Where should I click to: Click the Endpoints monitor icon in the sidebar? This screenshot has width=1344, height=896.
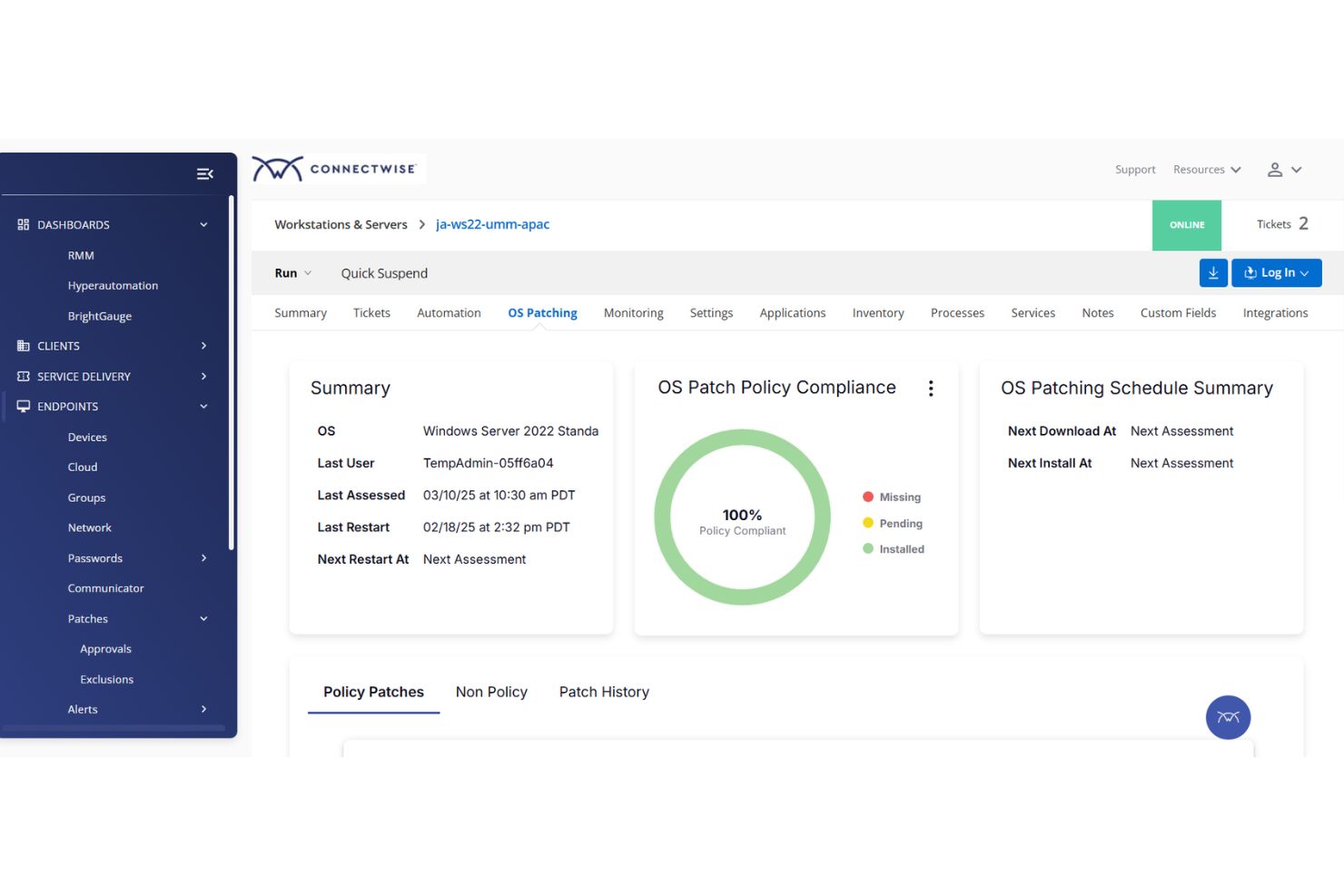coord(23,406)
